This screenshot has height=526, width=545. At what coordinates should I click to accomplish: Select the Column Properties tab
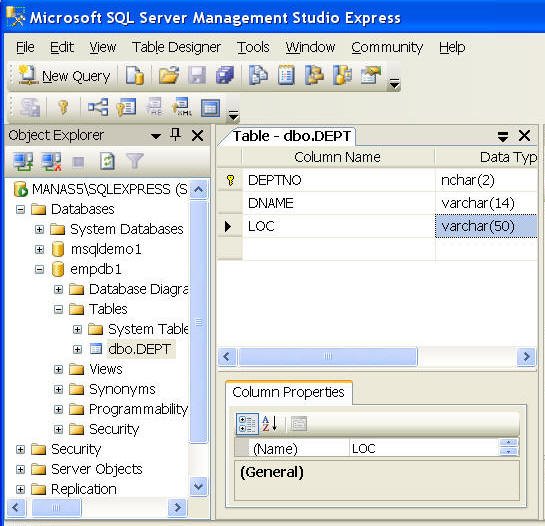pyautogui.click(x=288, y=393)
